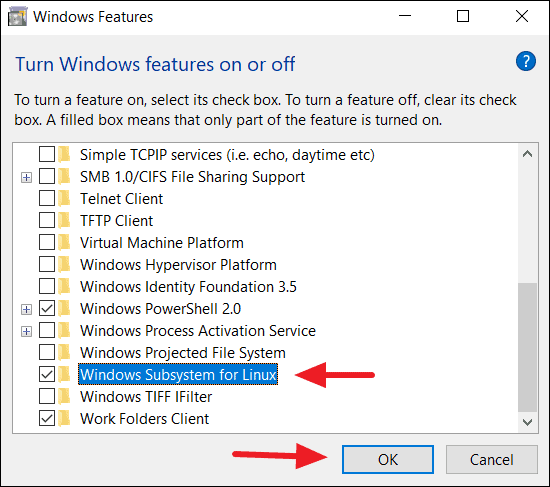Open the blue help question mark icon

tap(525, 61)
